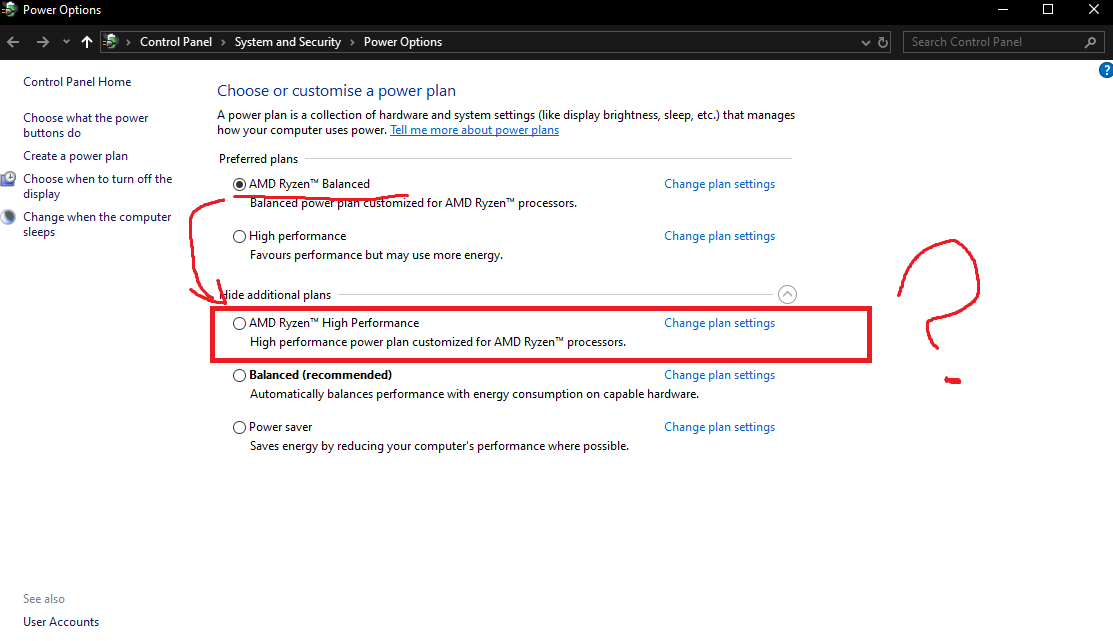The height and width of the screenshot is (641, 1113).
Task: Change plan settings for AMD Ryzen Balanced
Action: pos(719,184)
